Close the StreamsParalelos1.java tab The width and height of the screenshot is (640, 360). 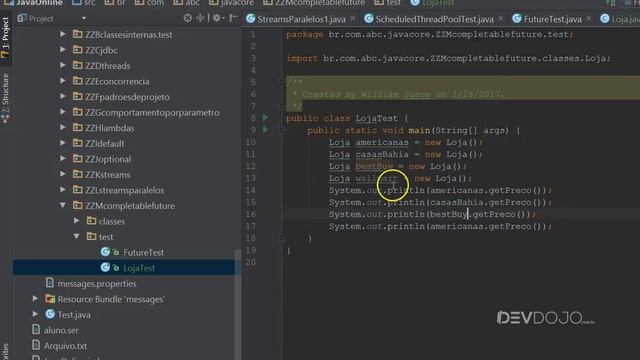point(353,18)
